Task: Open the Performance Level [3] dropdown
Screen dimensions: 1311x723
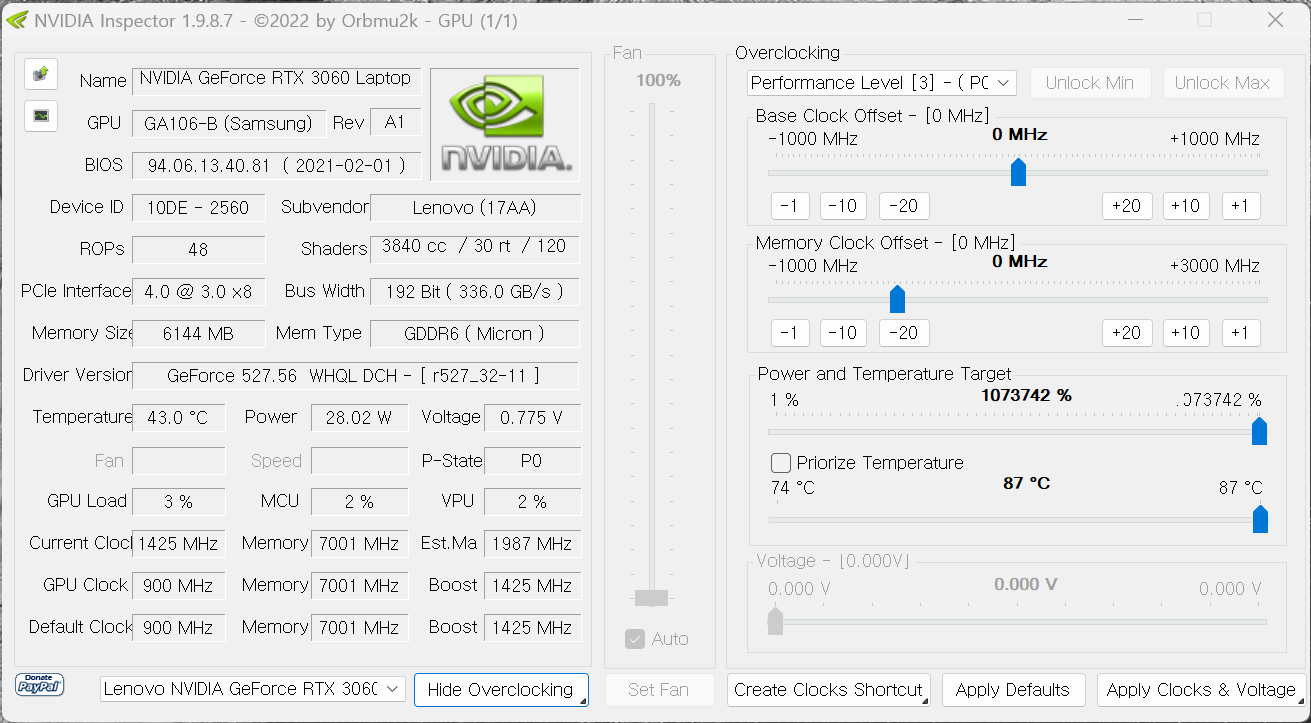Action: point(882,83)
